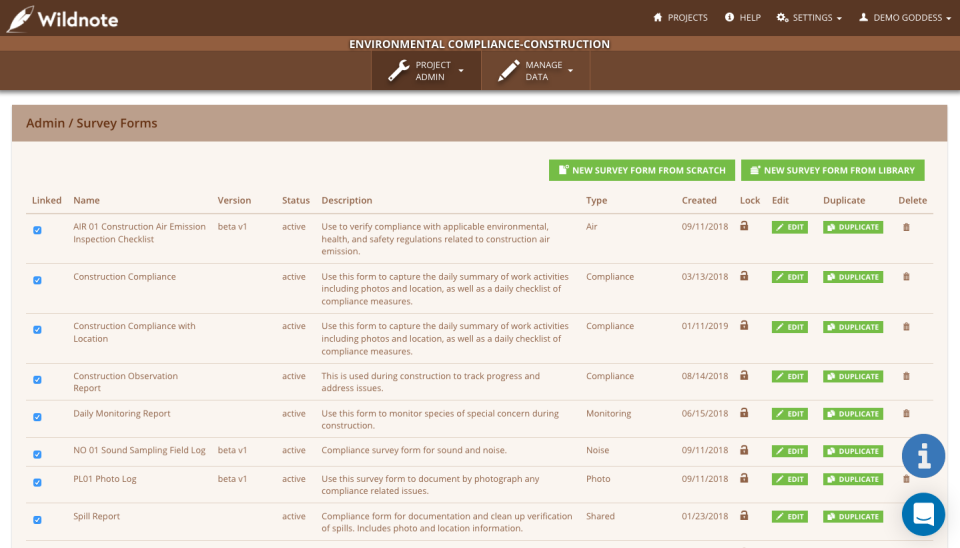The image size is (960, 548).
Task: Open the Help menu item
Action: [743, 18]
